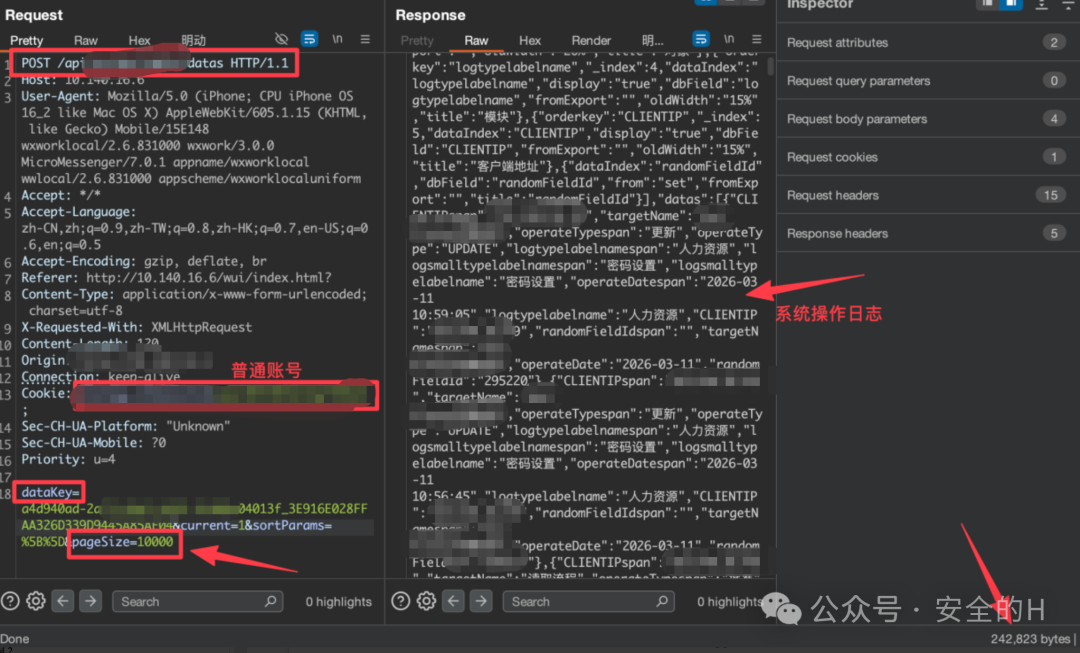Toggle the \n newline display in Response panel

[729, 39]
